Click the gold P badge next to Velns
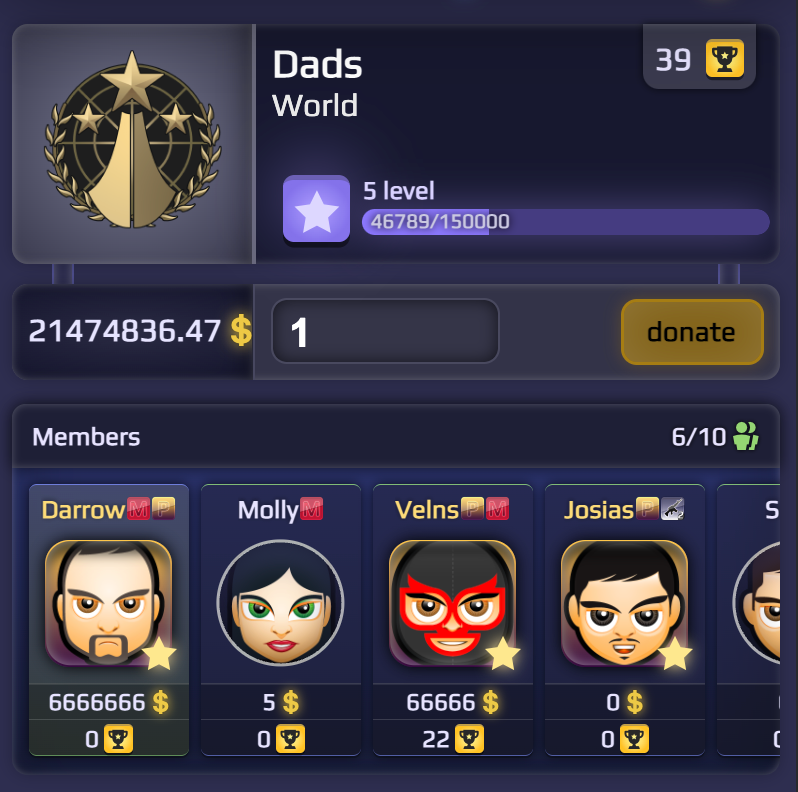Viewport: 798px width, 792px height. coord(472,508)
